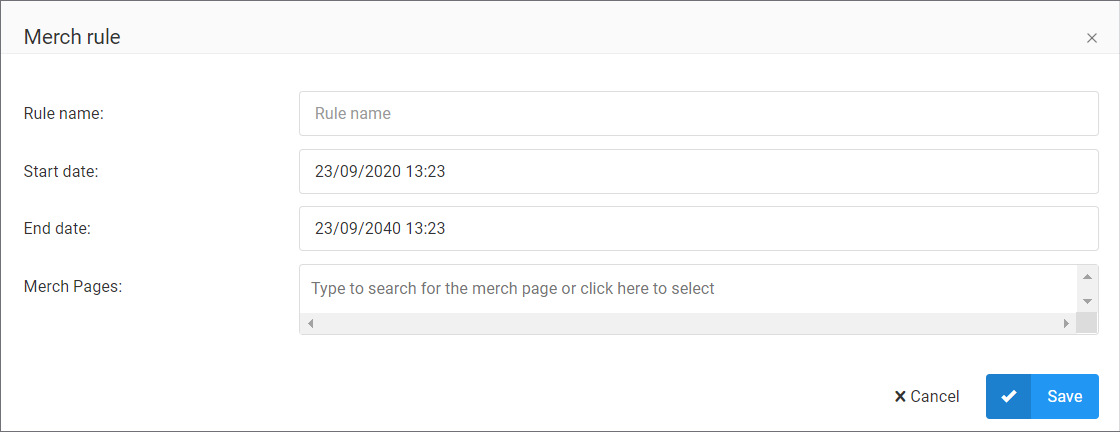Click the End date label
Image resolution: width=1120 pixels, height=432 pixels.
(58, 228)
